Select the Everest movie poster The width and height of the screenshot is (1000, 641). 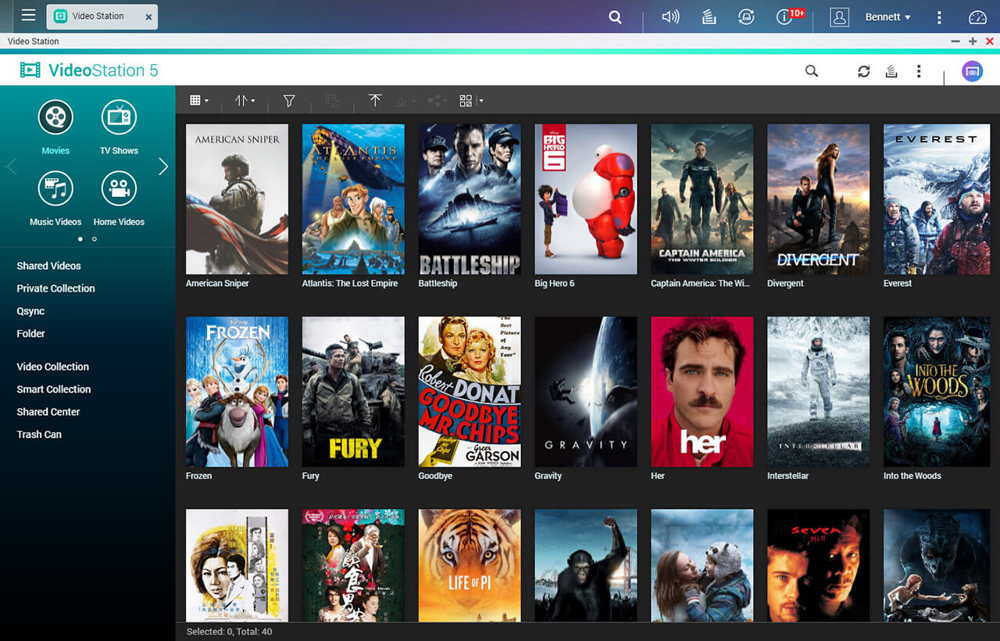pos(936,199)
